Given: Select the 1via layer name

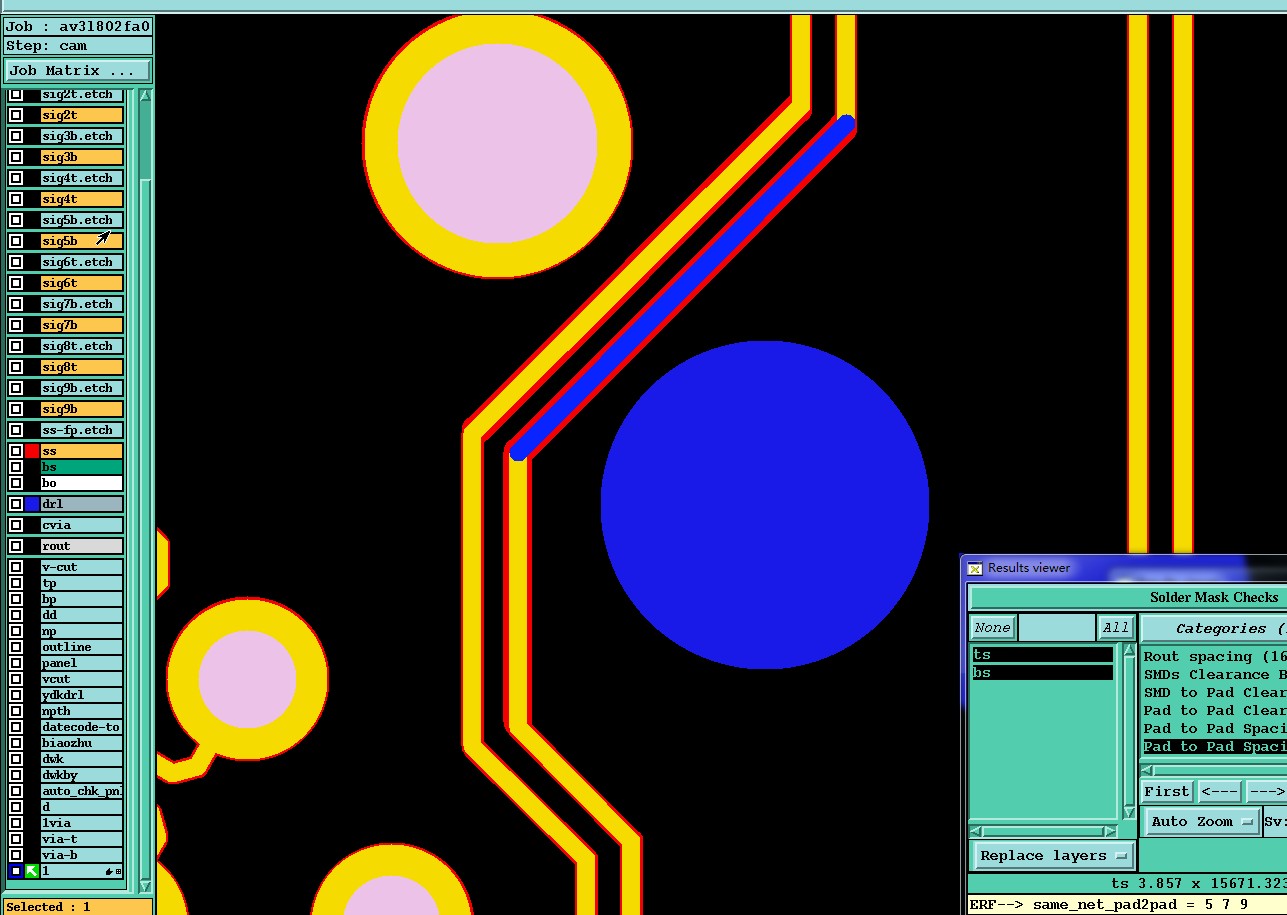Looking at the screenshot, I should pyautogui.click(x=82, y=823).
